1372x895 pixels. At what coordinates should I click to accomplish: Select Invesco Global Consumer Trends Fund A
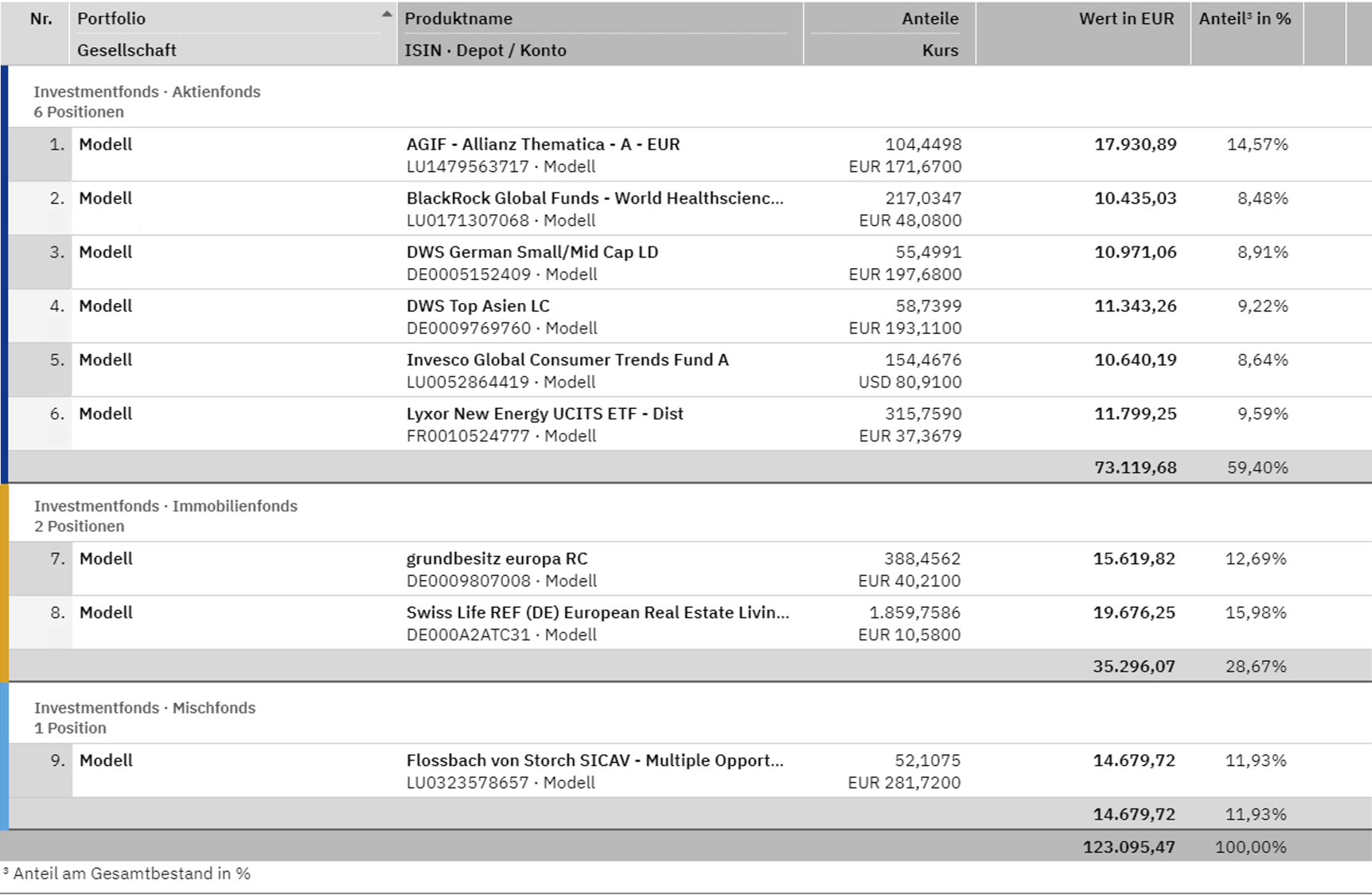[567, 360]
